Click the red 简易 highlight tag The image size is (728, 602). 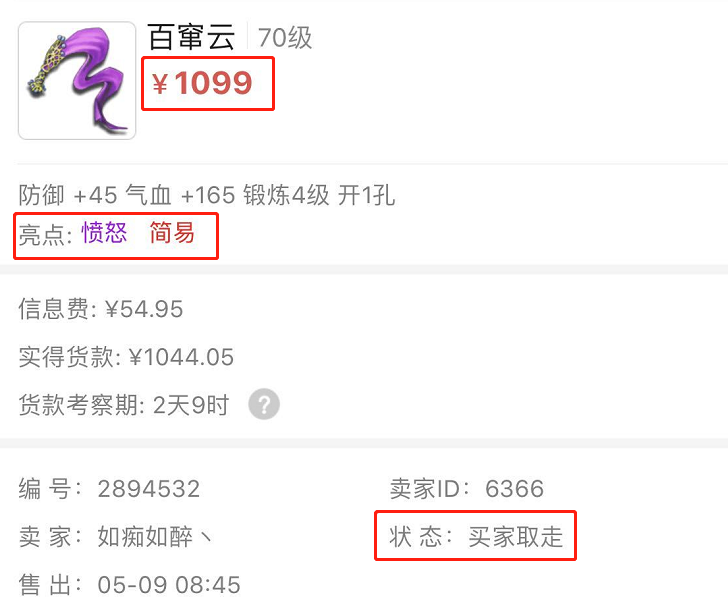[172, 232]
